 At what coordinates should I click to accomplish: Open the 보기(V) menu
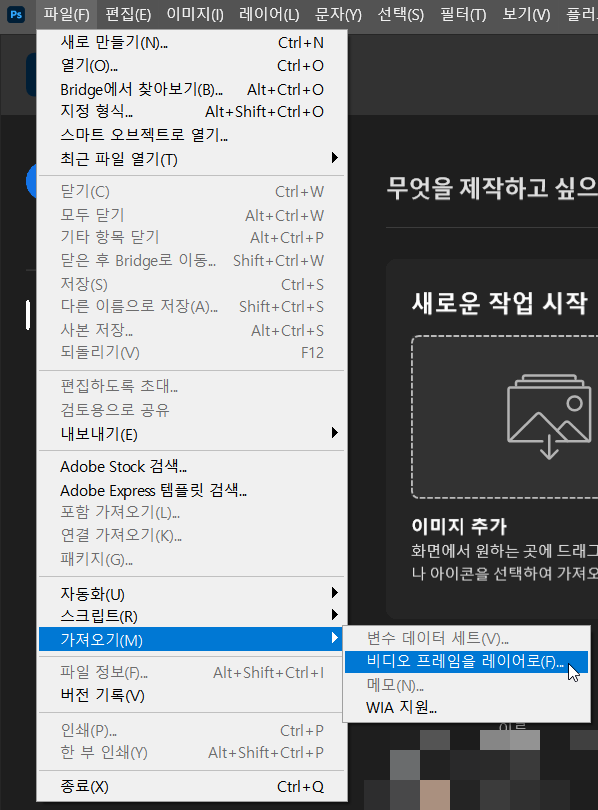526,14
